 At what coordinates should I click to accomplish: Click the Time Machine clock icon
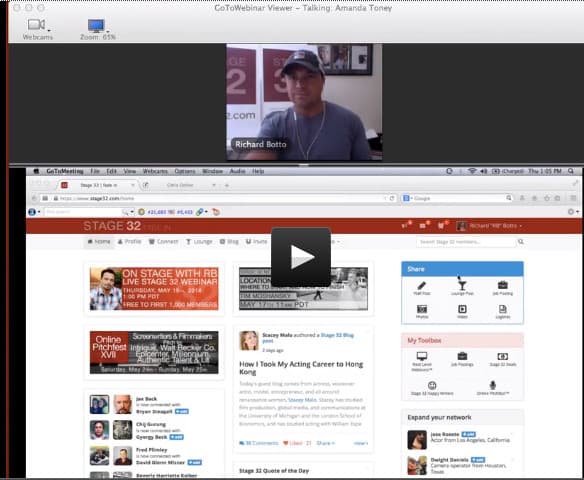[449, 171]
